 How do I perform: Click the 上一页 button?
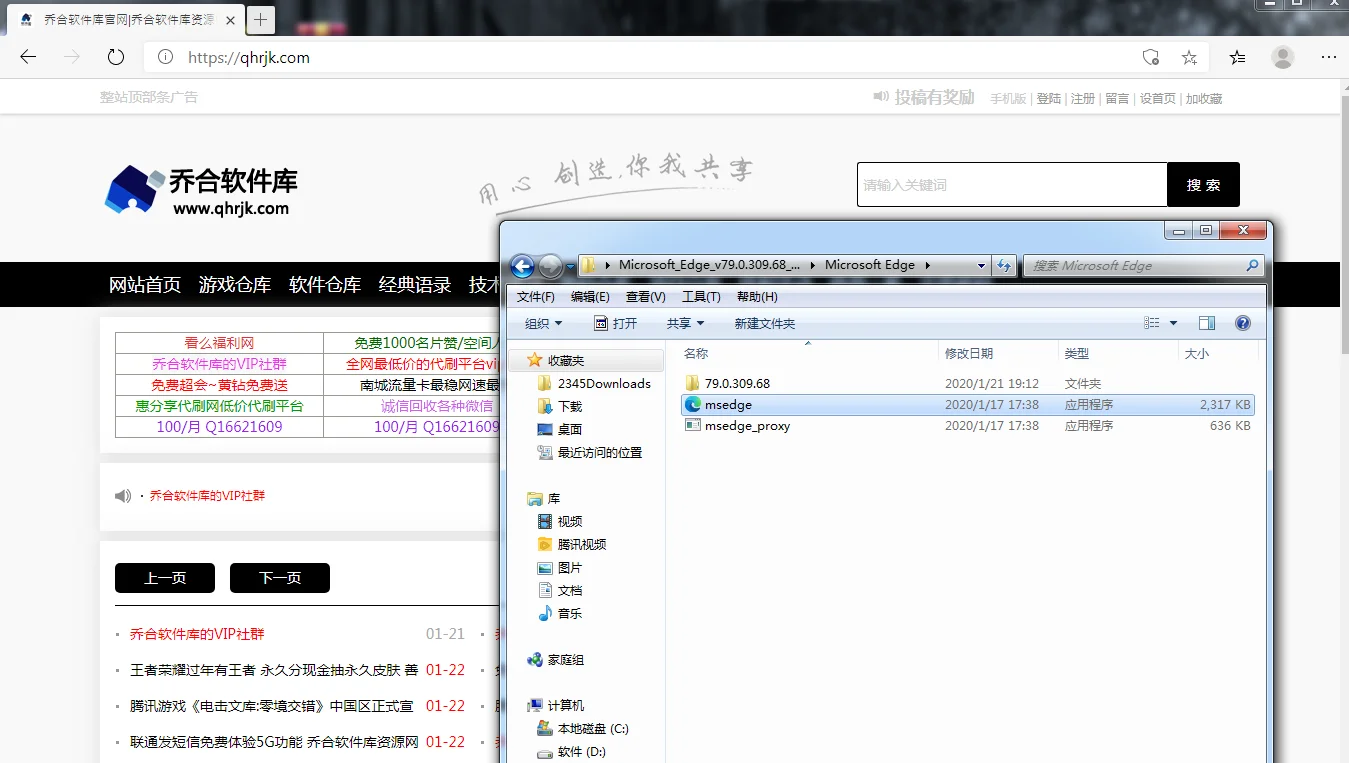click(x=165, y=578)
